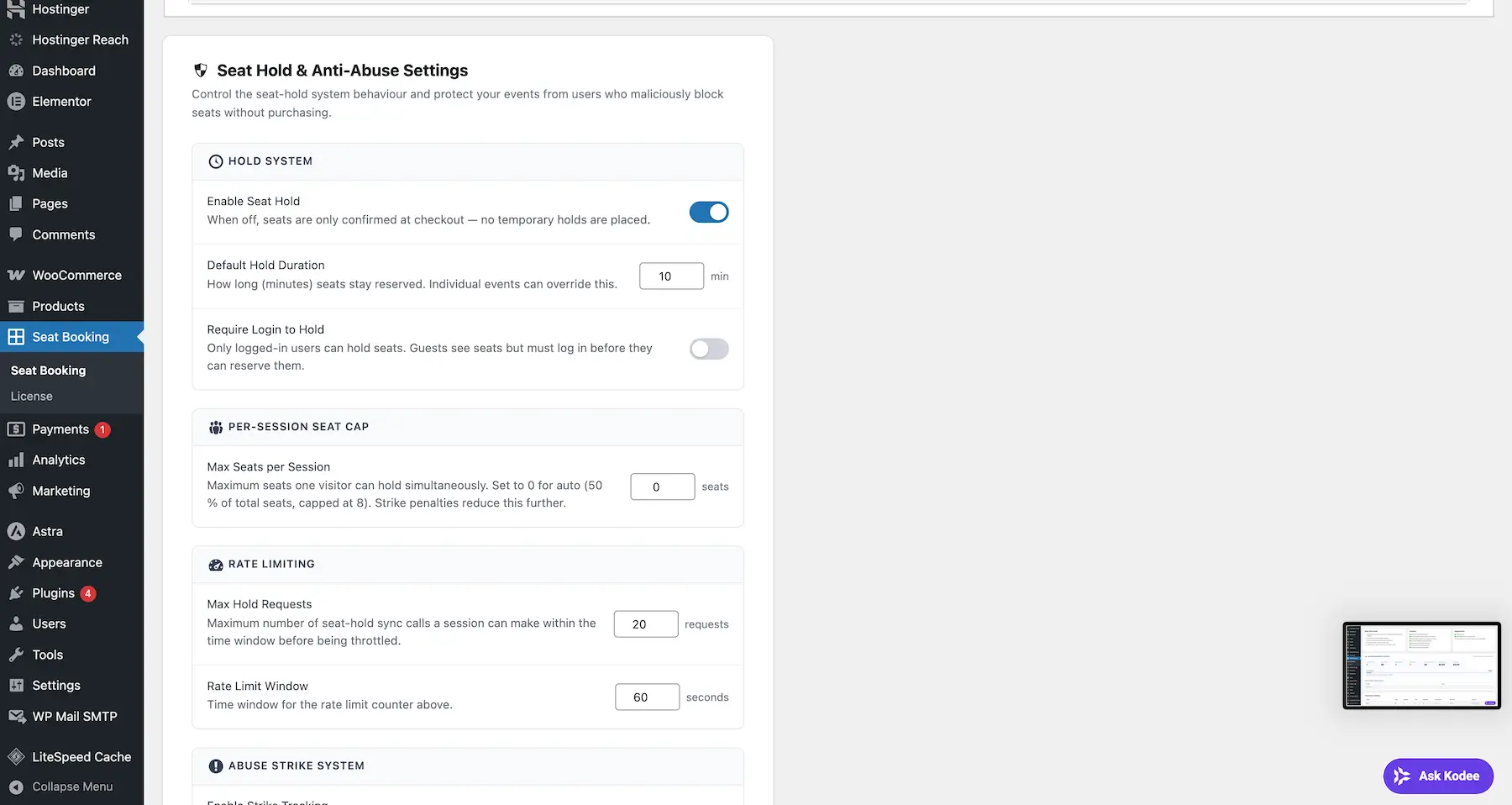Open the Payments menu item
1512x805 pixels.
click(x=60, y=429)
